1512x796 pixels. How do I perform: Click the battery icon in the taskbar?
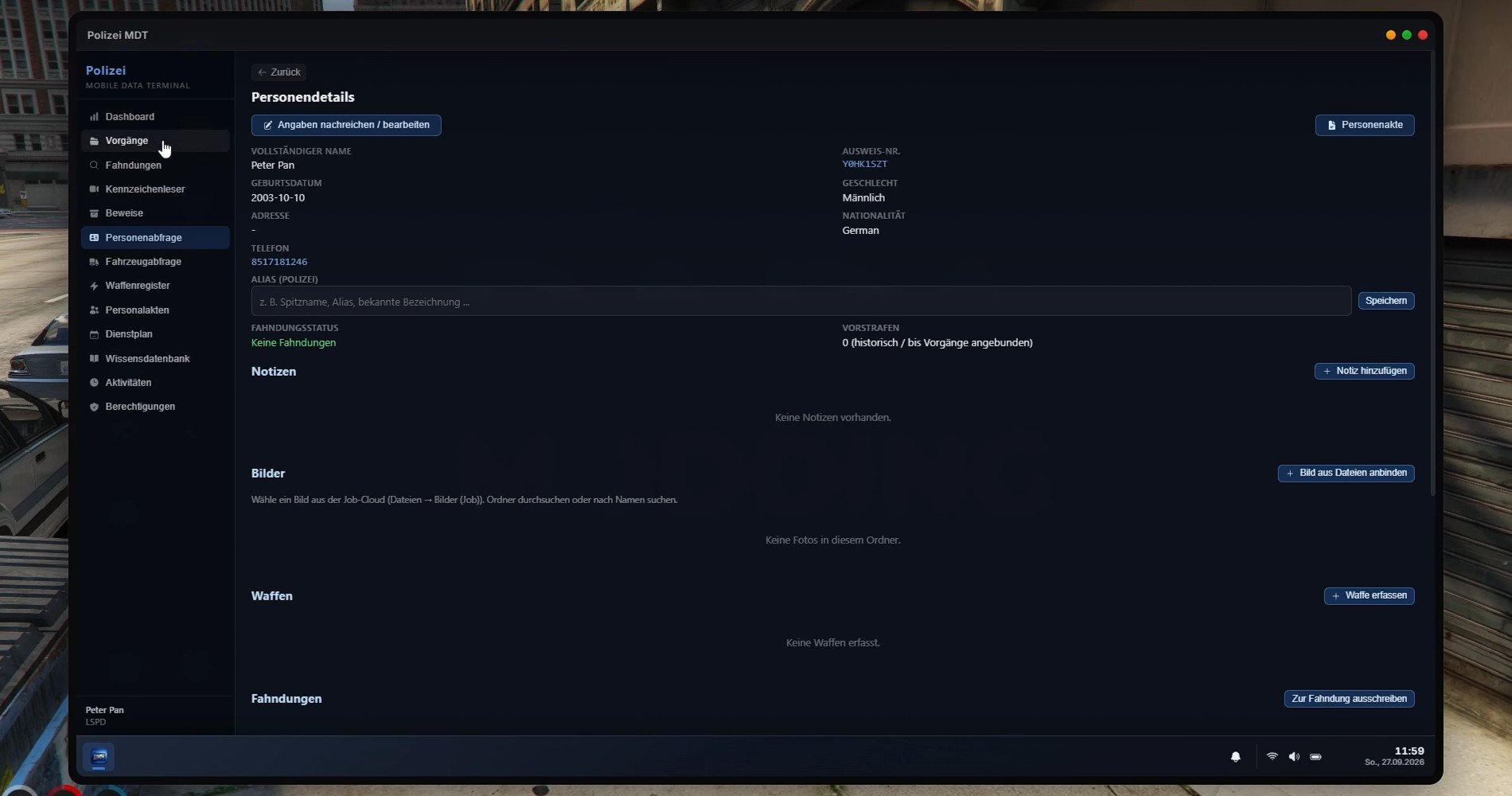tap(1315, 757)
